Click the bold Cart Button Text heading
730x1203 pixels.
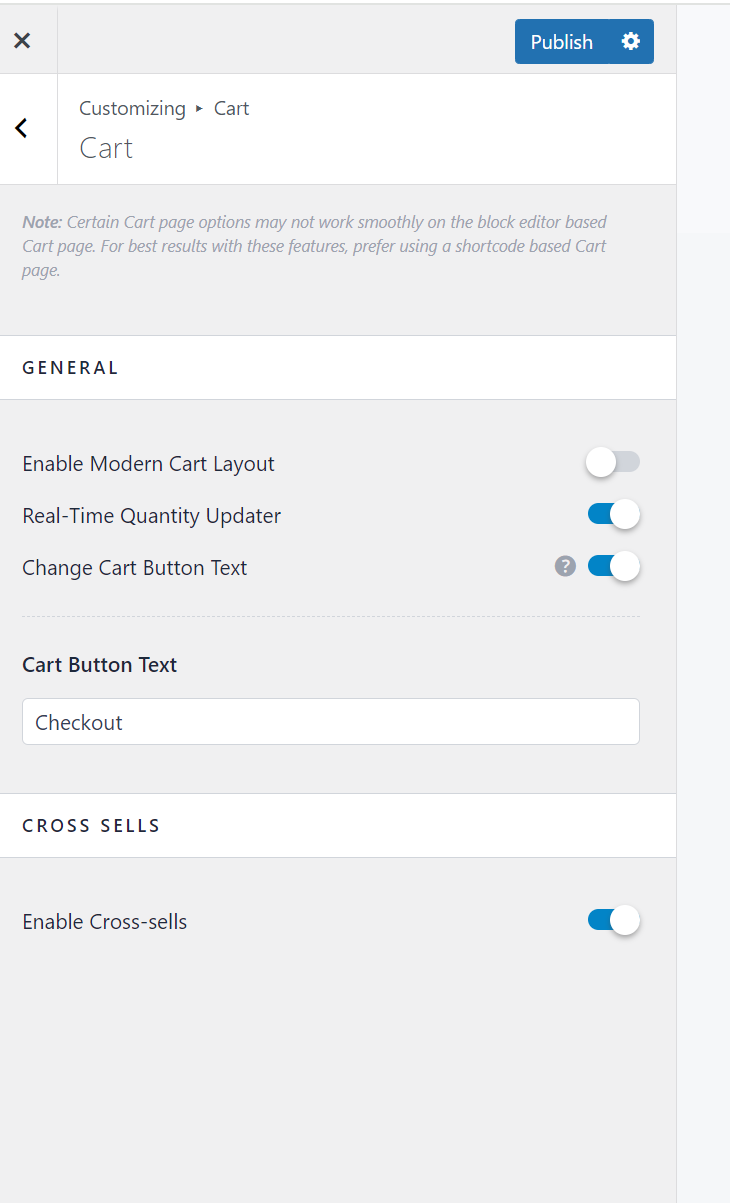(x=99, y=665)
